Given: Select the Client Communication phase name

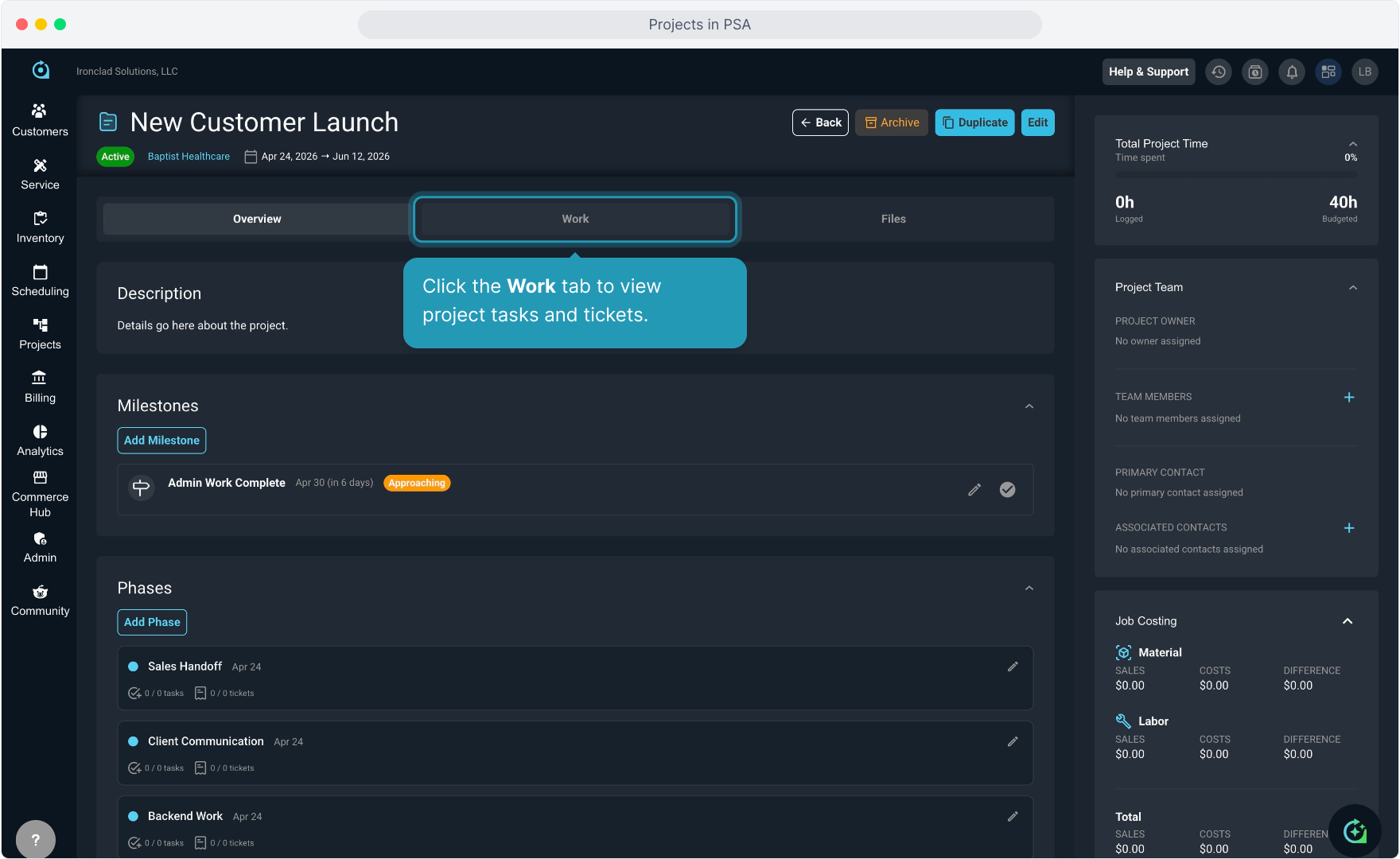Looking at the screenshot, I should [205, 741].
